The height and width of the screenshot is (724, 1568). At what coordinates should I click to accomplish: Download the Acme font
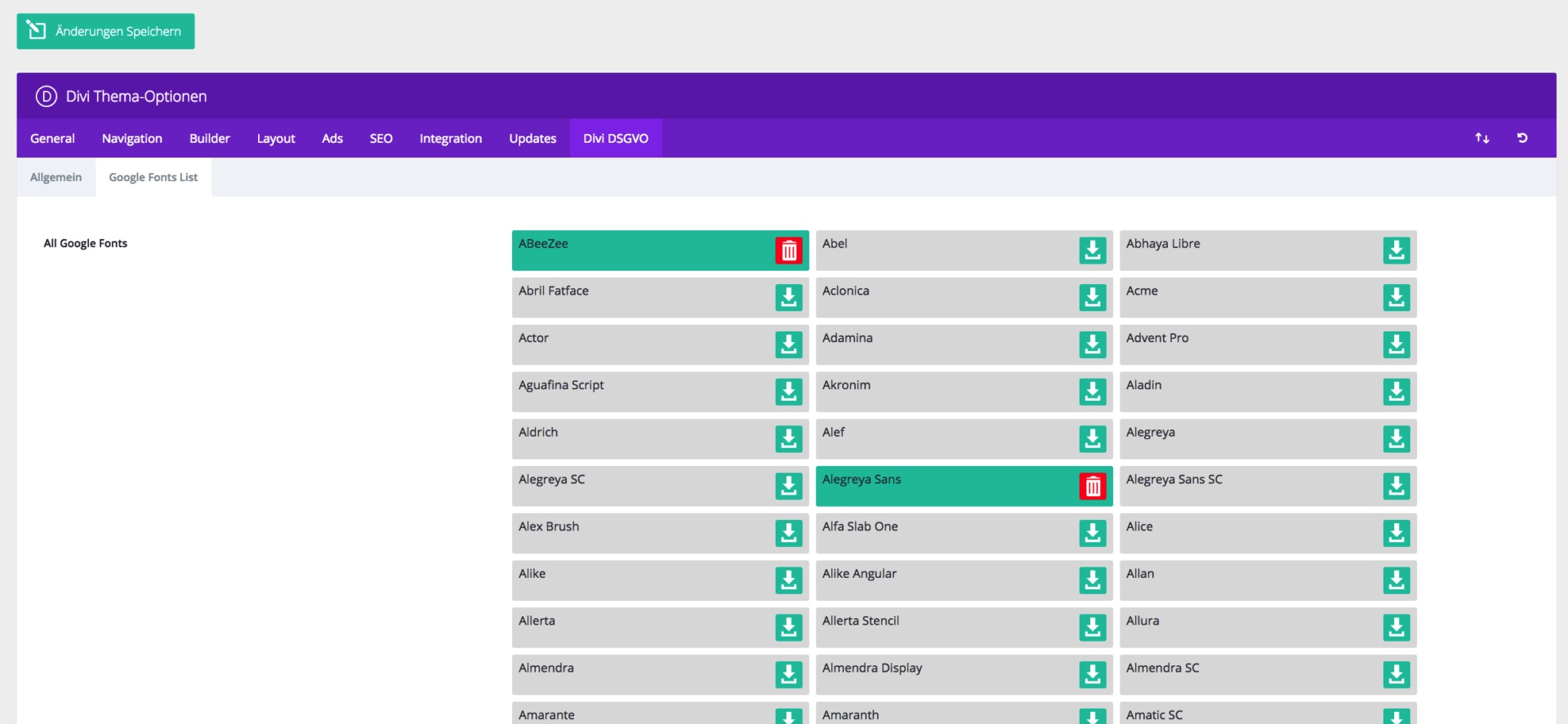[1396, 298]
